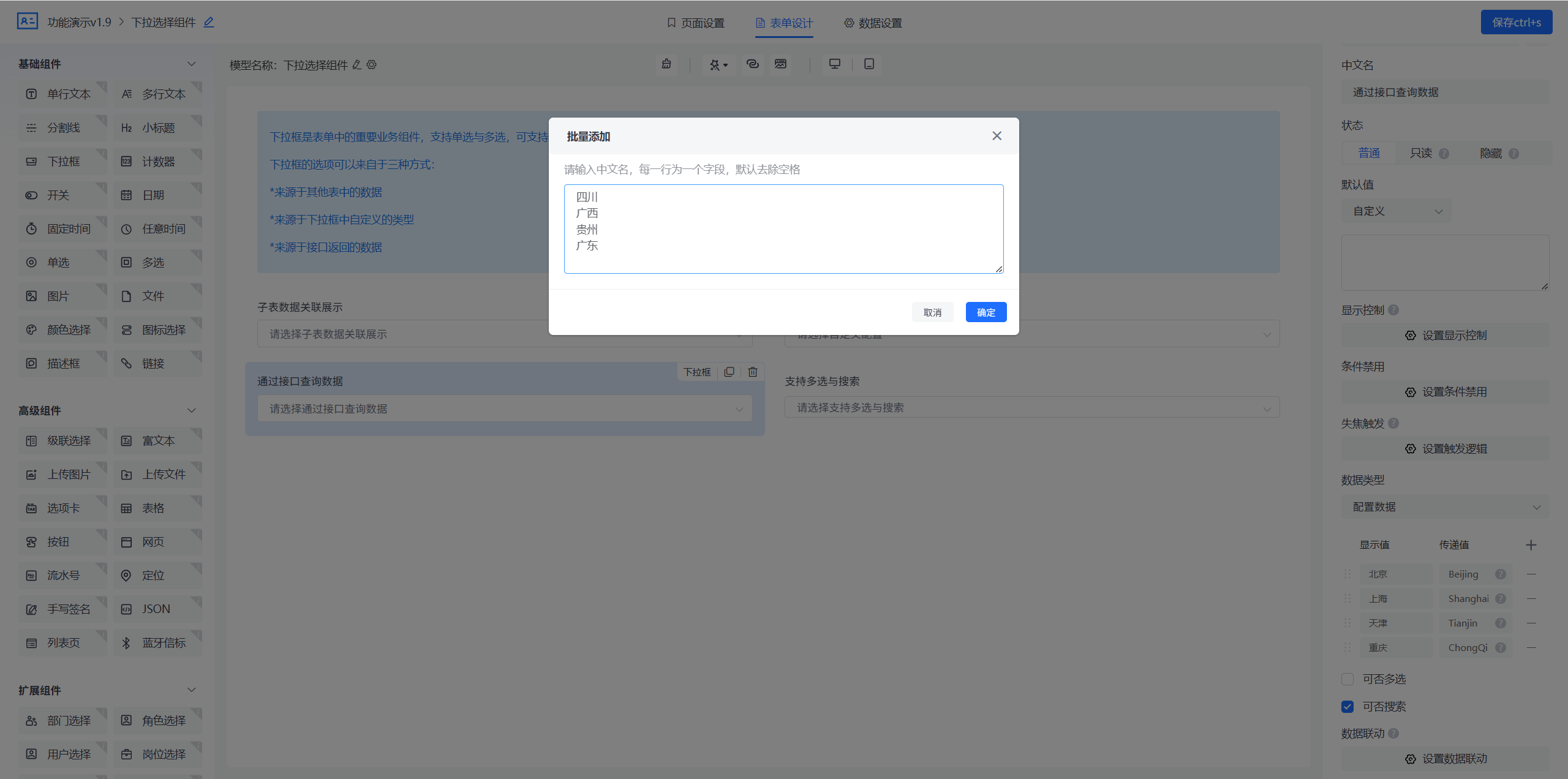Switch to desktop preview with monitor icon
Image resolution: width=1568 pixels, height=779 pixels.
[x=835, y=64]
